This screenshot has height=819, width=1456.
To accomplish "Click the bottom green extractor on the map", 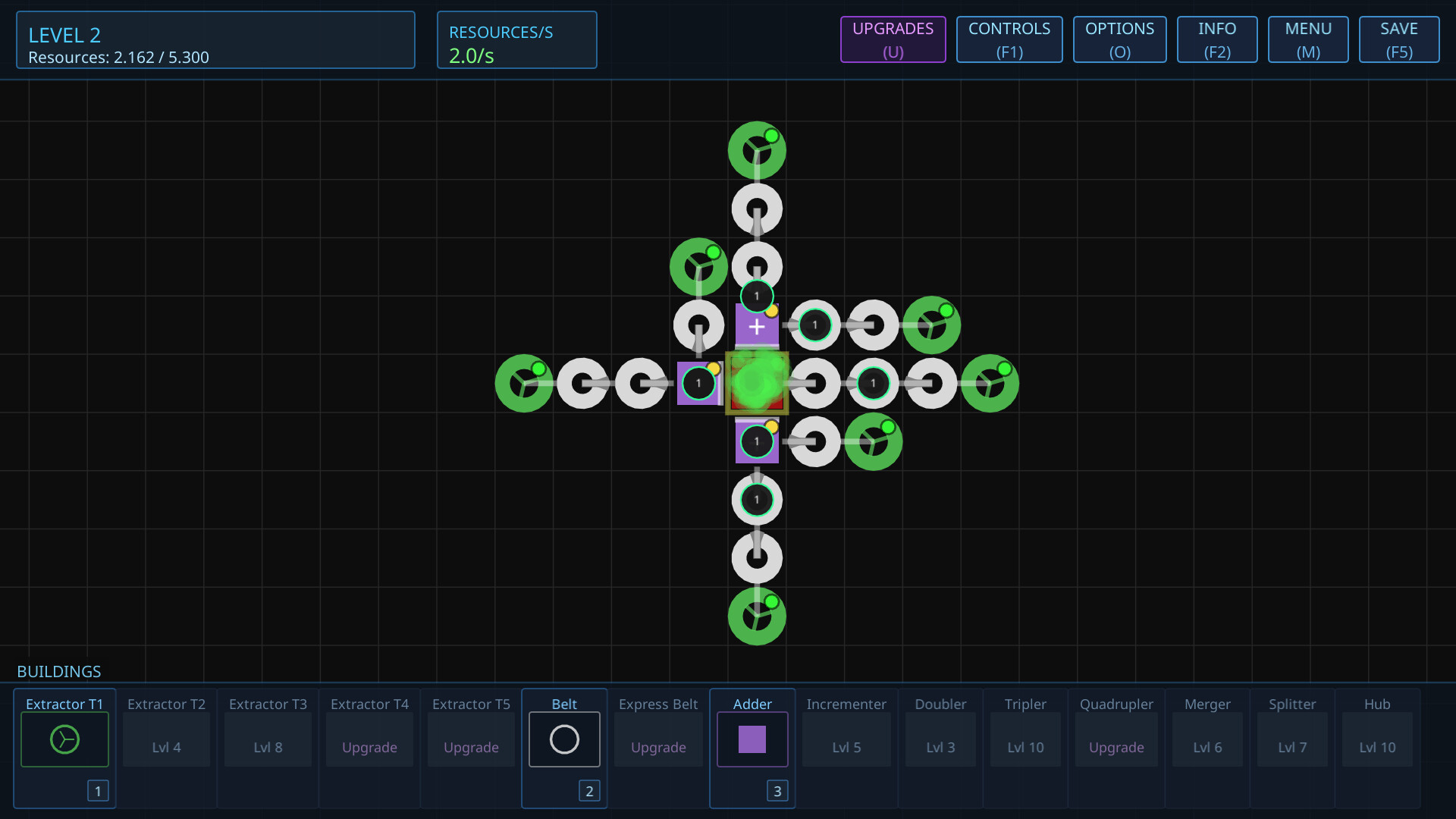I will point(756,617).
